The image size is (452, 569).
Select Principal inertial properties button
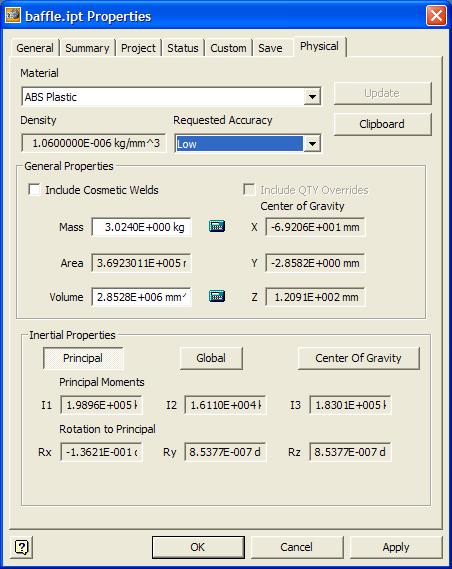(x=83, y=358)
